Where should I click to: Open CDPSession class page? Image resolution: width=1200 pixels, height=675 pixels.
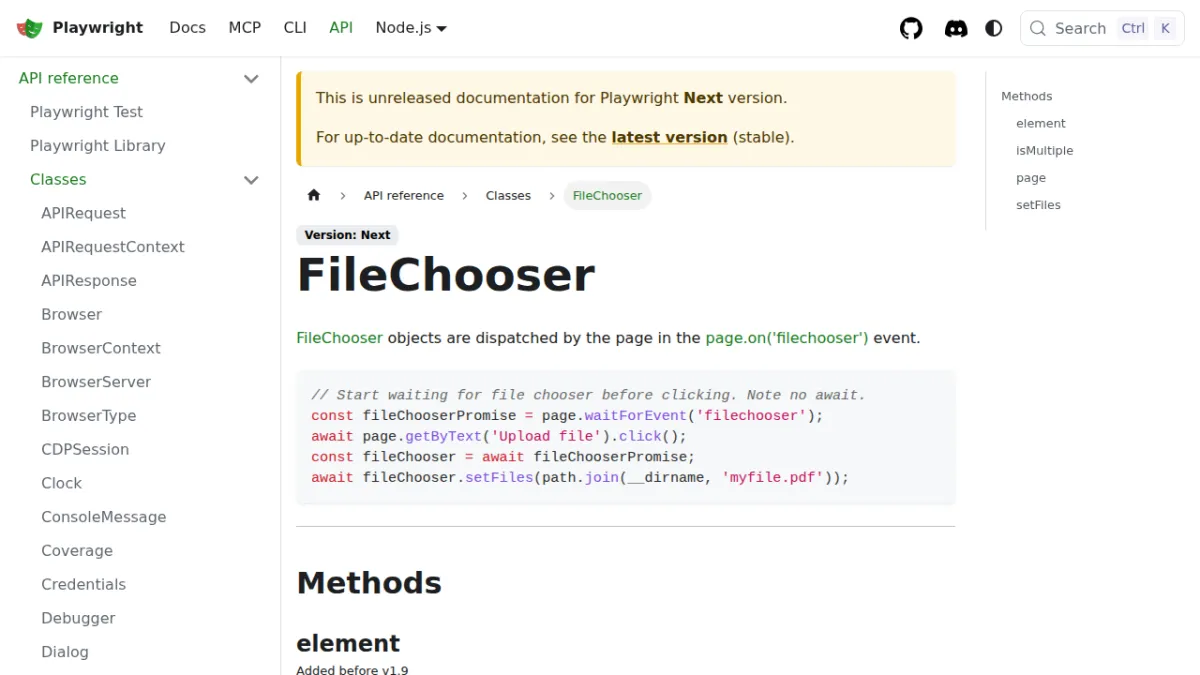pyautogui.click(x=85, y=450)
